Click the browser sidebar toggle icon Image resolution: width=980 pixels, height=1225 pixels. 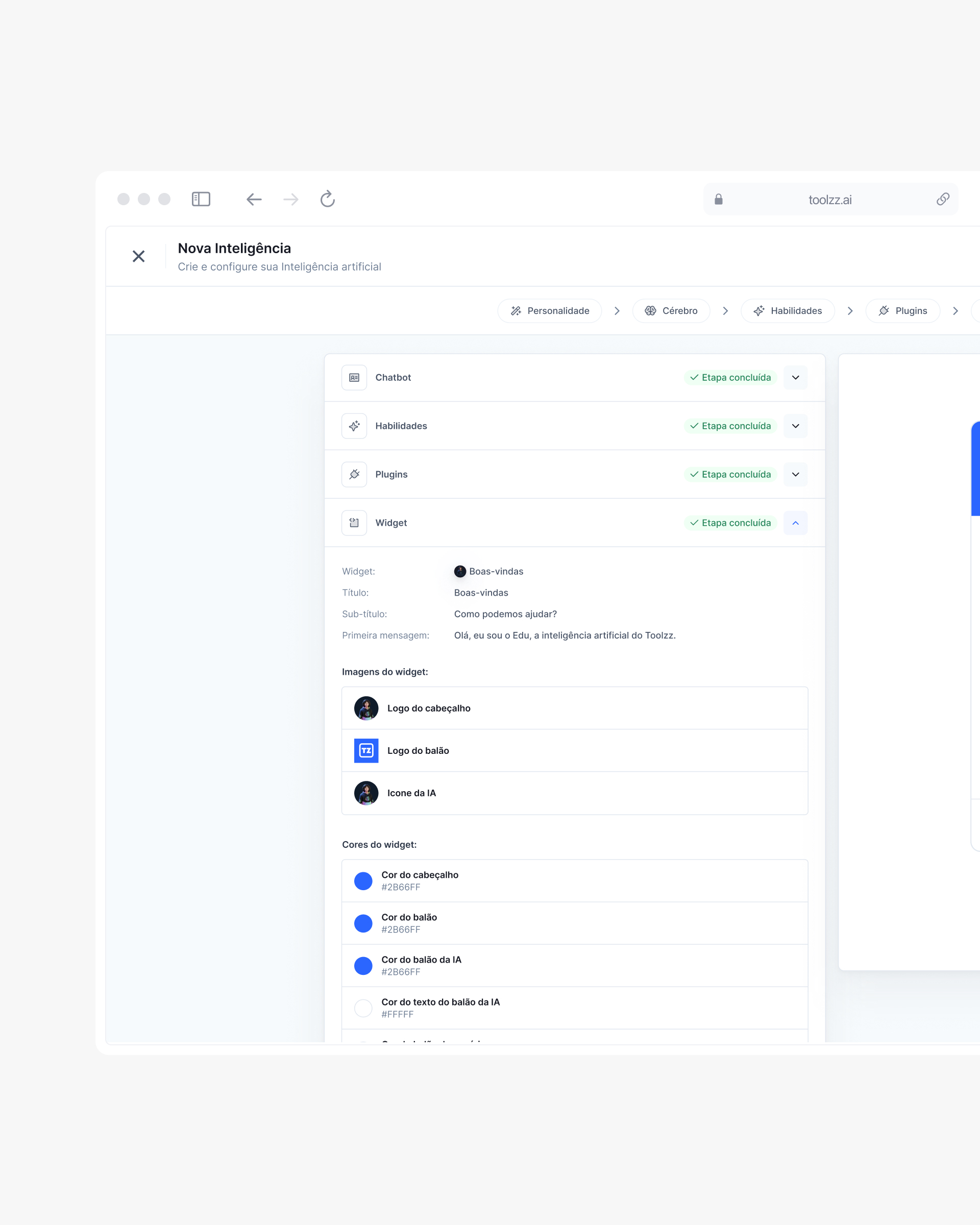201,199
